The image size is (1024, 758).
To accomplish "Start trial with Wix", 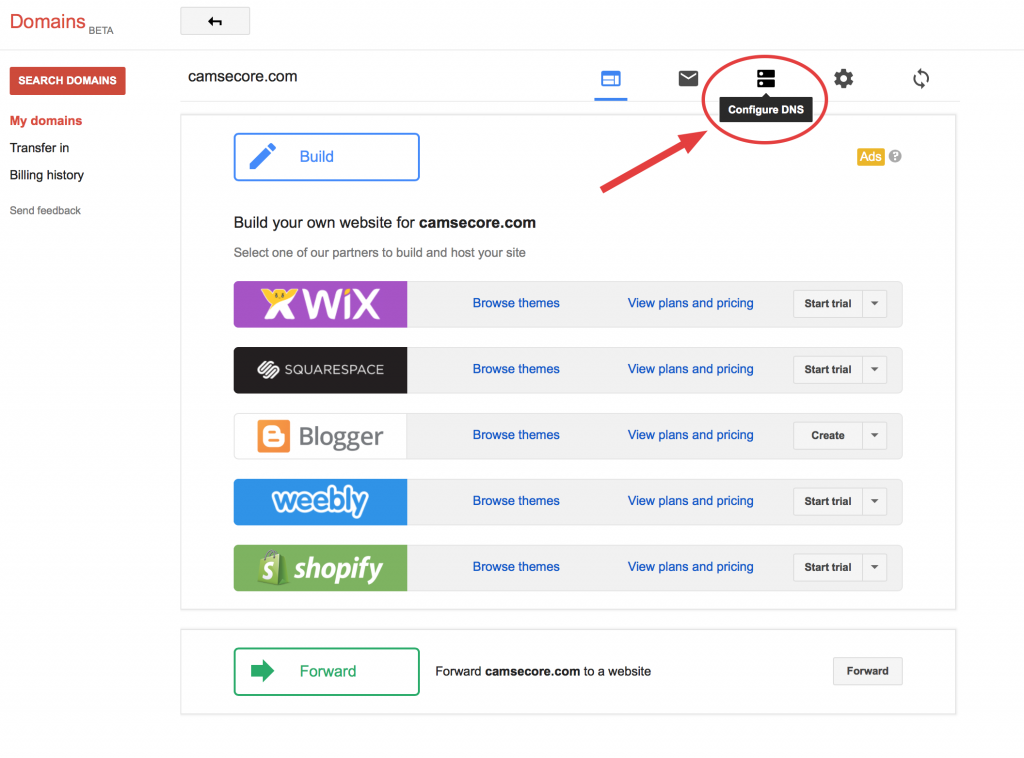I will coord(827,304).
